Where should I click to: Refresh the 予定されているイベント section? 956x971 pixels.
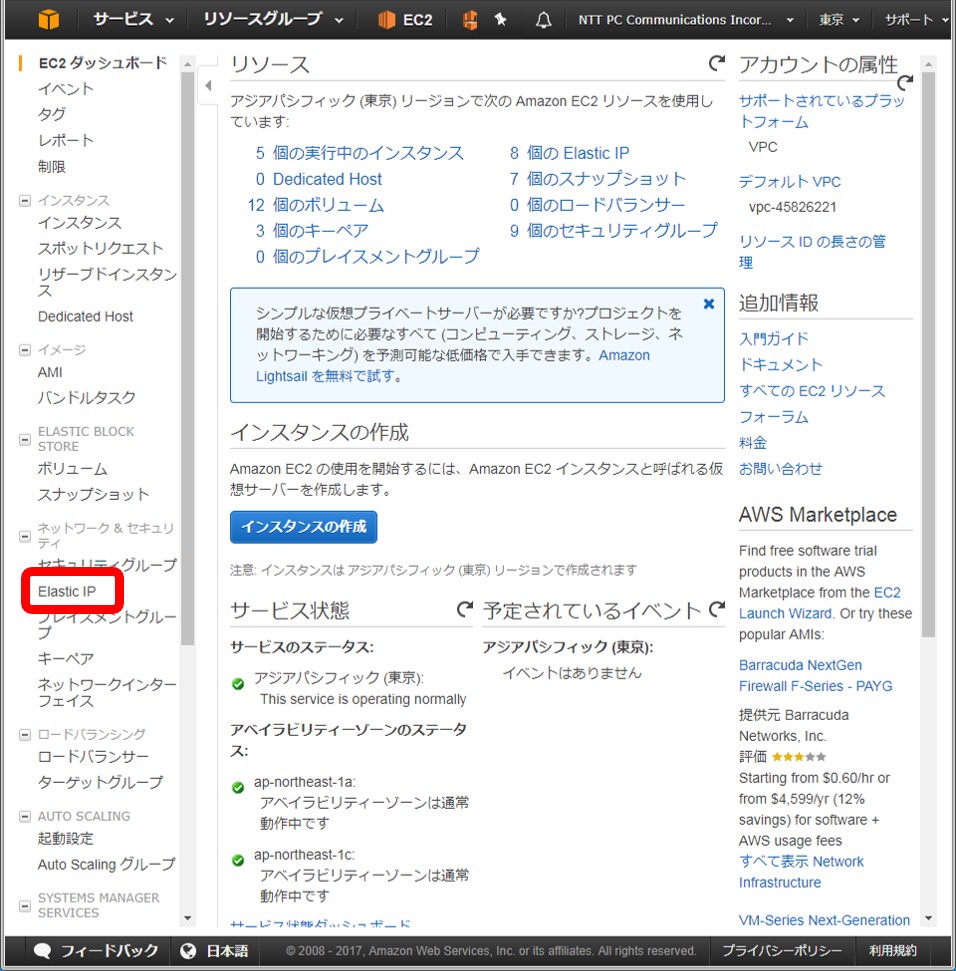point(716,609)
